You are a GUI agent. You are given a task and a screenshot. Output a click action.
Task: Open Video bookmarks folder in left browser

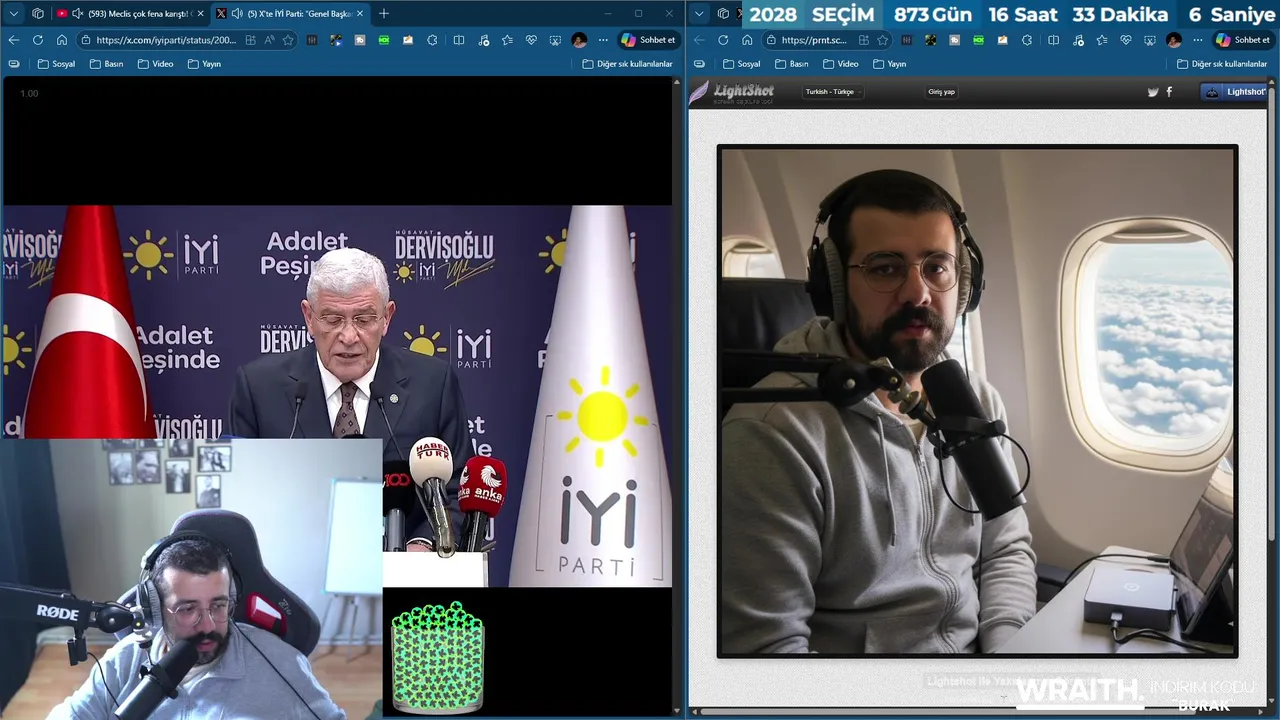tap(155, 64)
